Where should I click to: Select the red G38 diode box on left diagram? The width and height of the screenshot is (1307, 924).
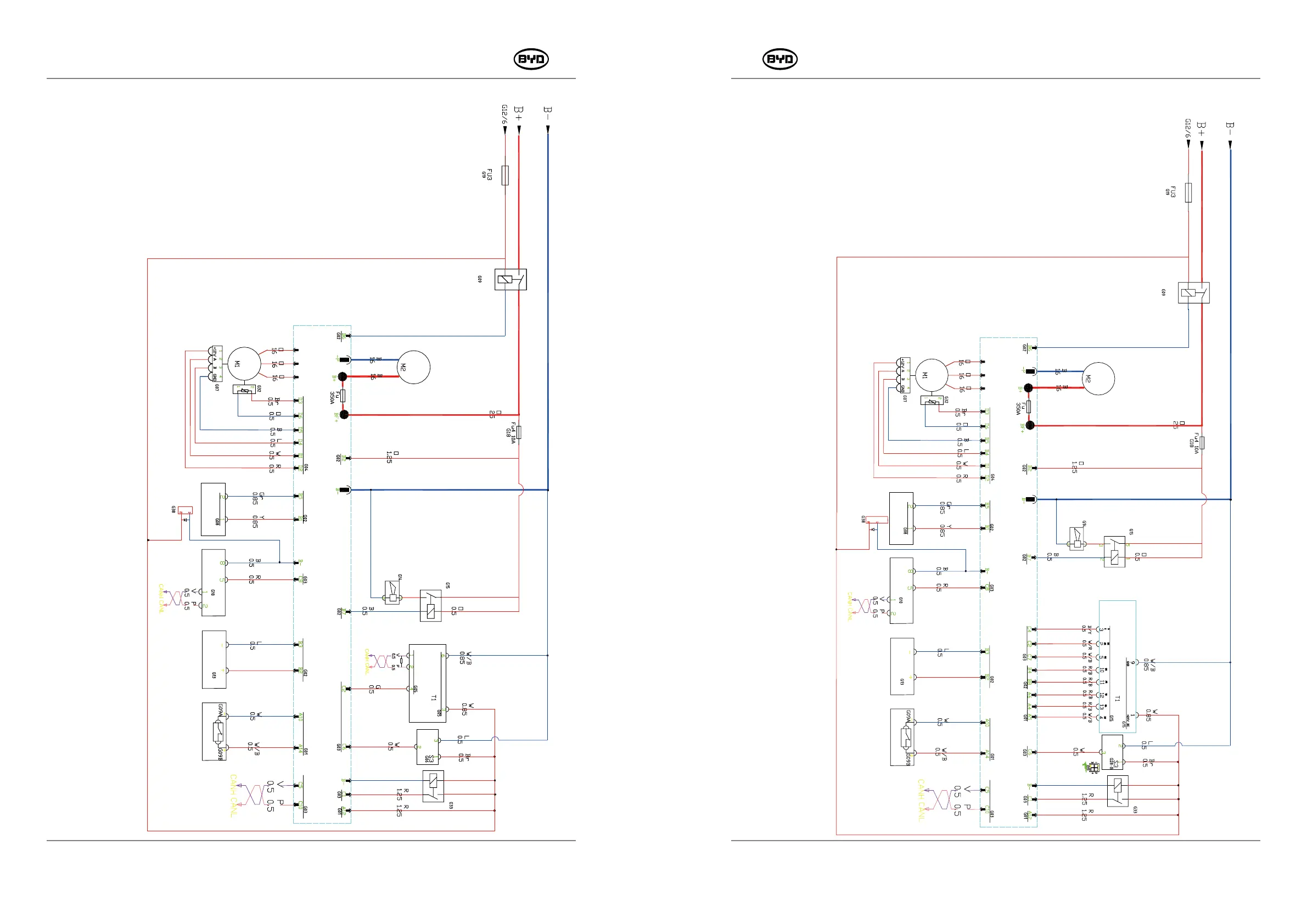pos(185,510)
